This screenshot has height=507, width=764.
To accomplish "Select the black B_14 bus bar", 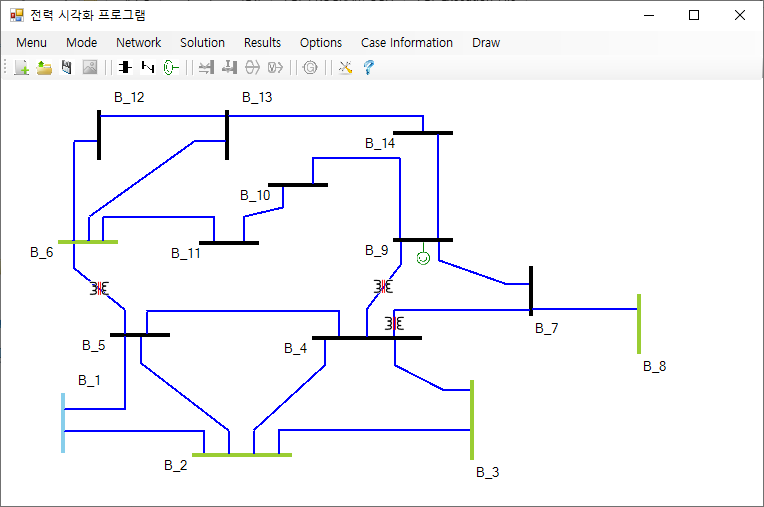I will (x=423, y=132).
